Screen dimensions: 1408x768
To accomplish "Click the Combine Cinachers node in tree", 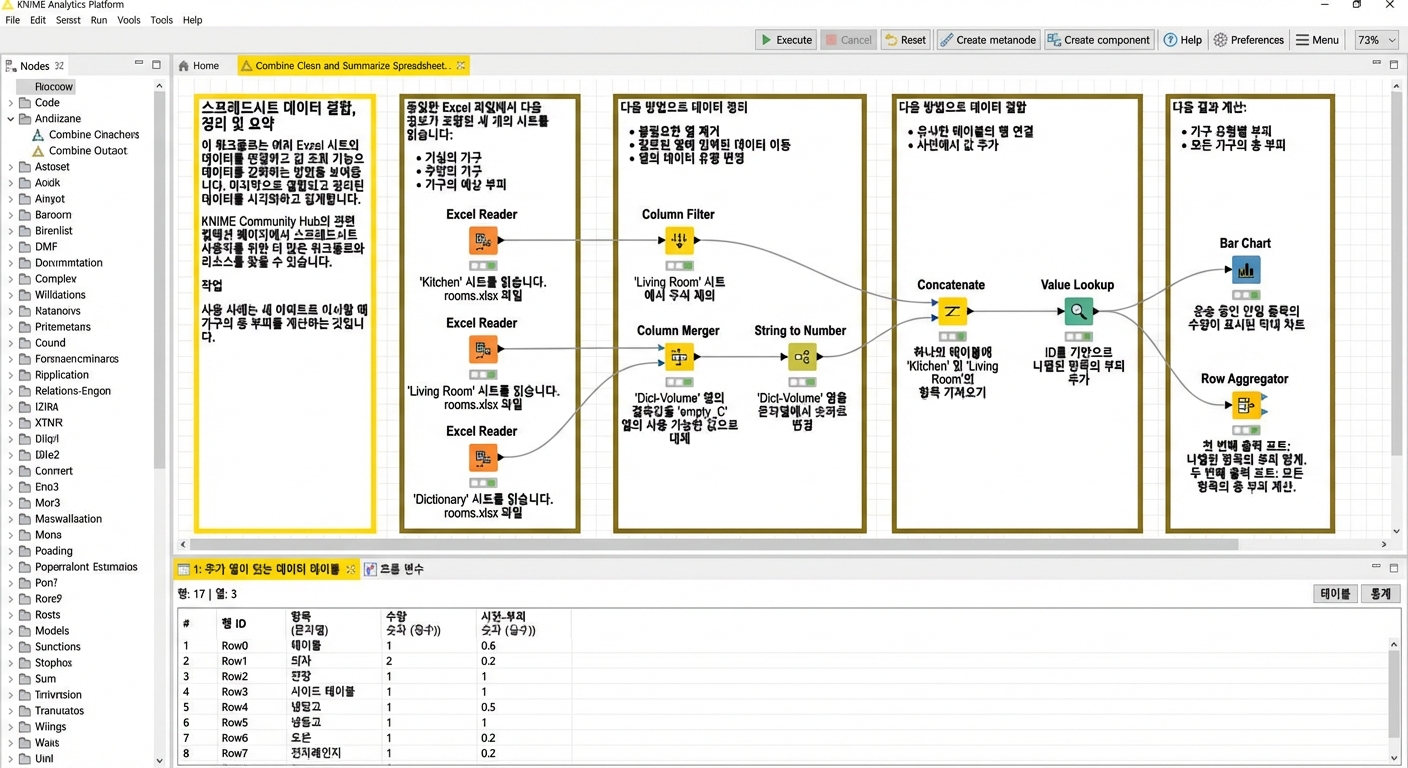I will [x=94, y=134].
